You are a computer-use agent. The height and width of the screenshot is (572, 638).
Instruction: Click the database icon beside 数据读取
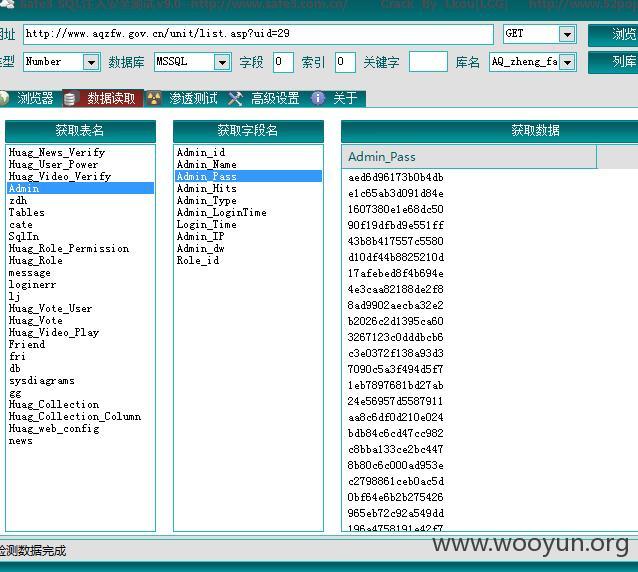point(70,99)
